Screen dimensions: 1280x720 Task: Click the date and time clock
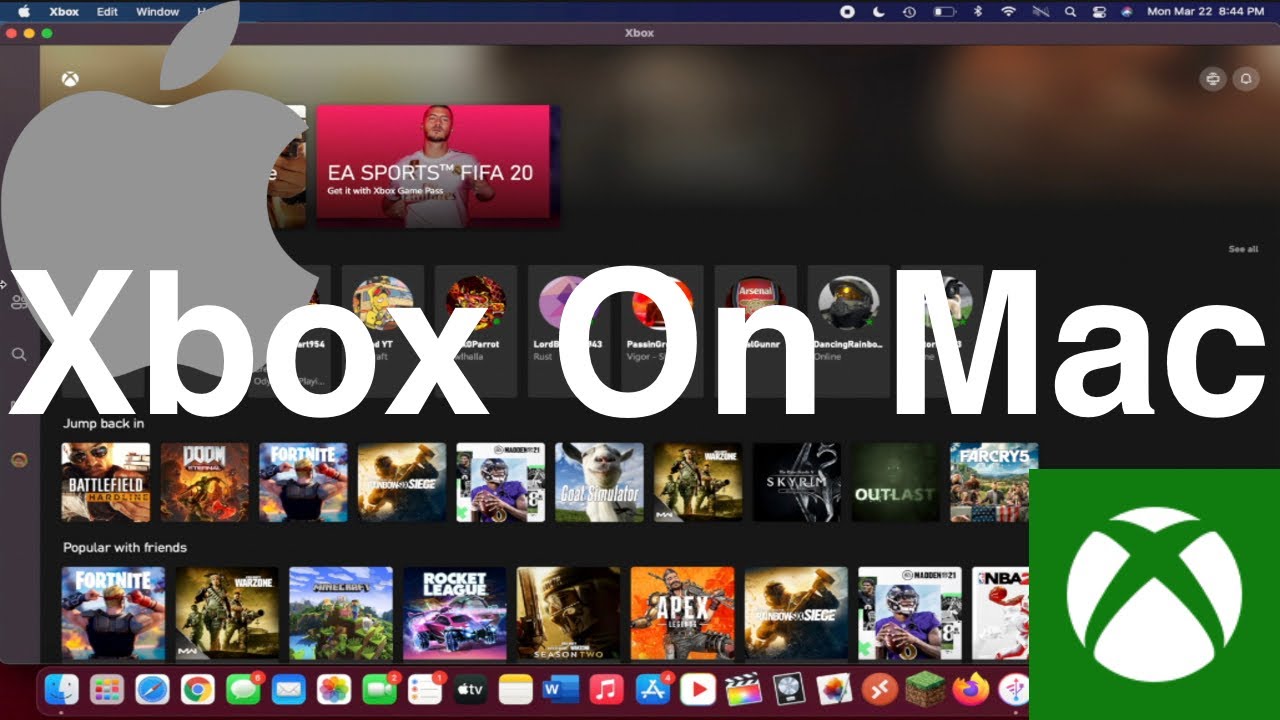tap(1207, 12)
